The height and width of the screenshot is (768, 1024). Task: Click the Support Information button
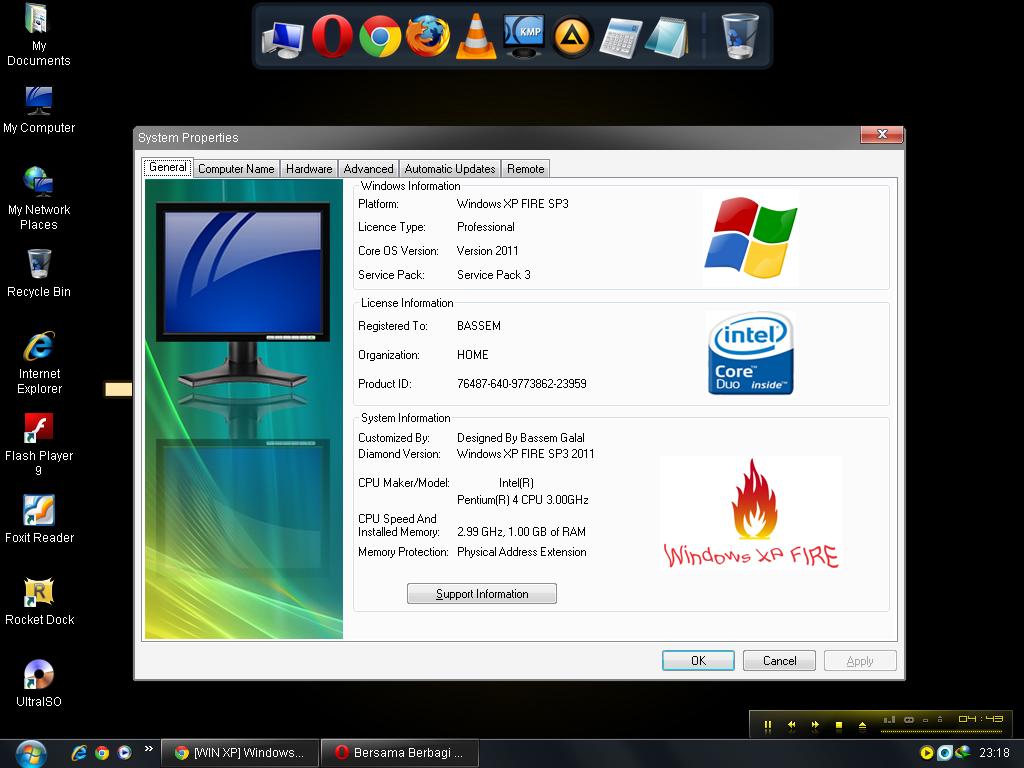481,593
